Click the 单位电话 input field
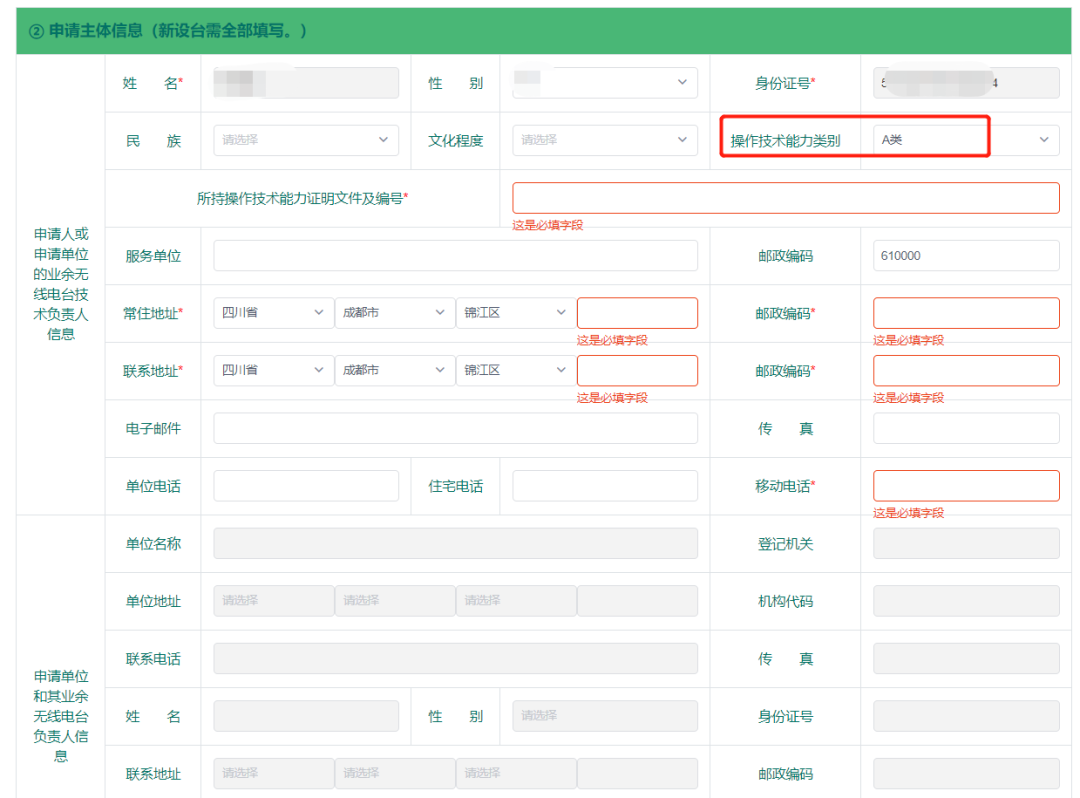The height and width of the screenshot is (798, 1080). [306, 486]
